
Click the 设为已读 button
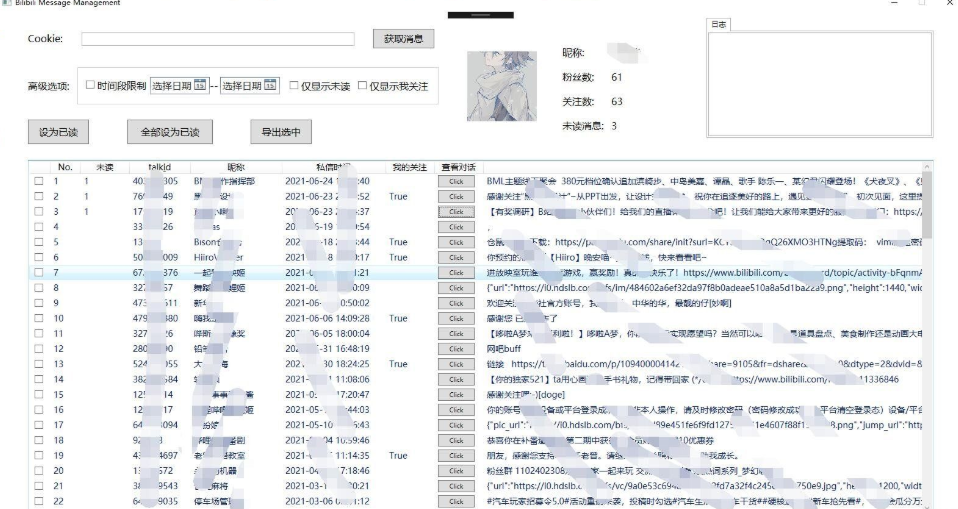click(58, 132)
